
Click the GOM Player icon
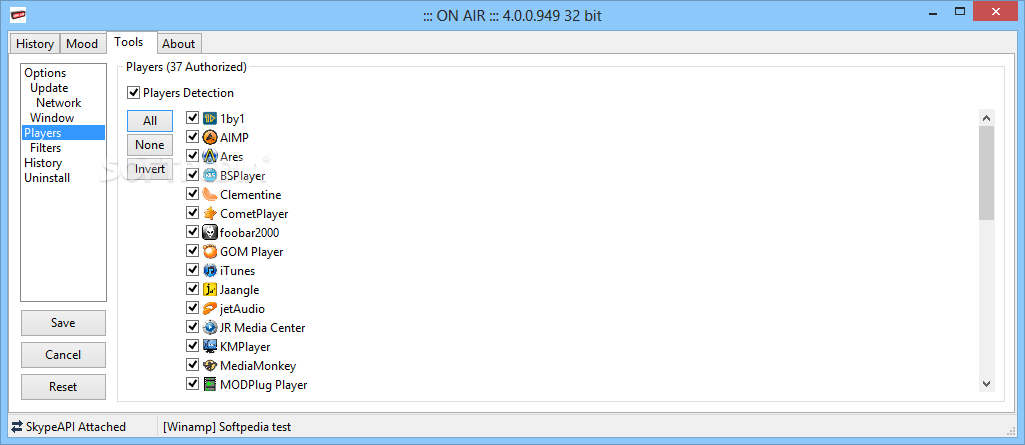(x=210, y=251)
